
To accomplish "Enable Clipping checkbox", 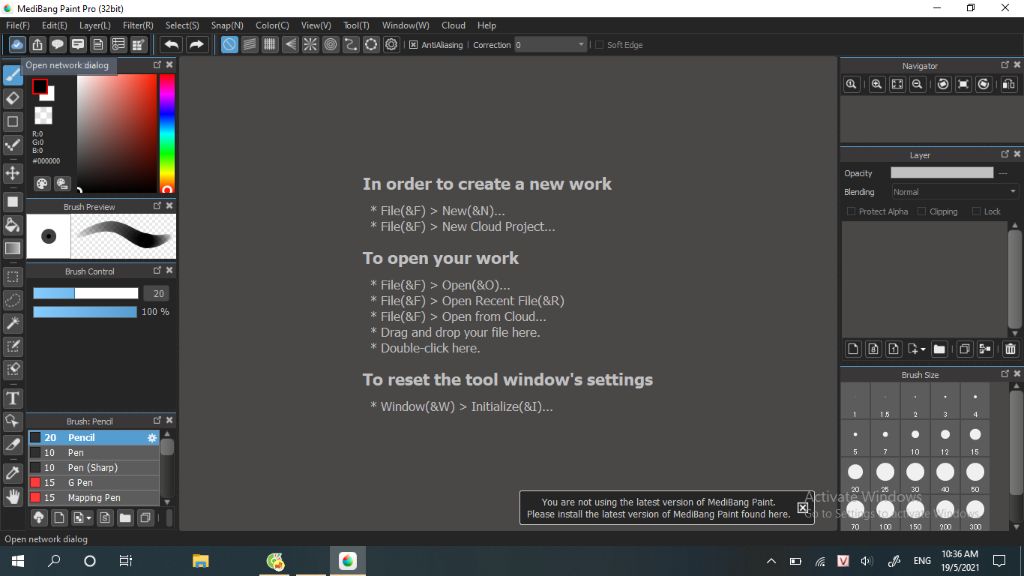I will 921,212.
